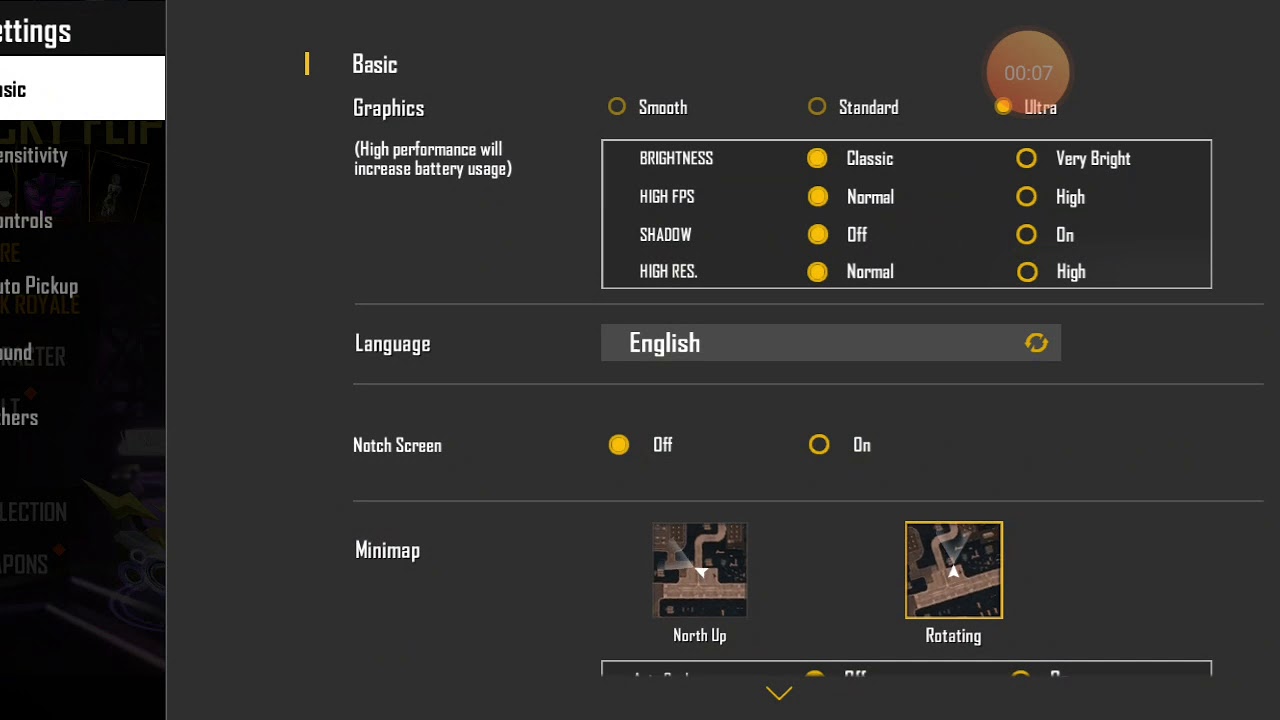
Task: Set High FPS to Normal
Action: point(817,197)
